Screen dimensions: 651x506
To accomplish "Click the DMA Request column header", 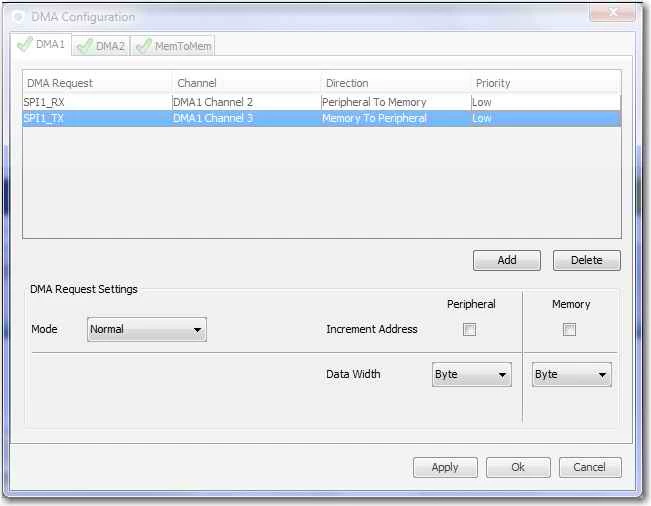I will 97,83.
